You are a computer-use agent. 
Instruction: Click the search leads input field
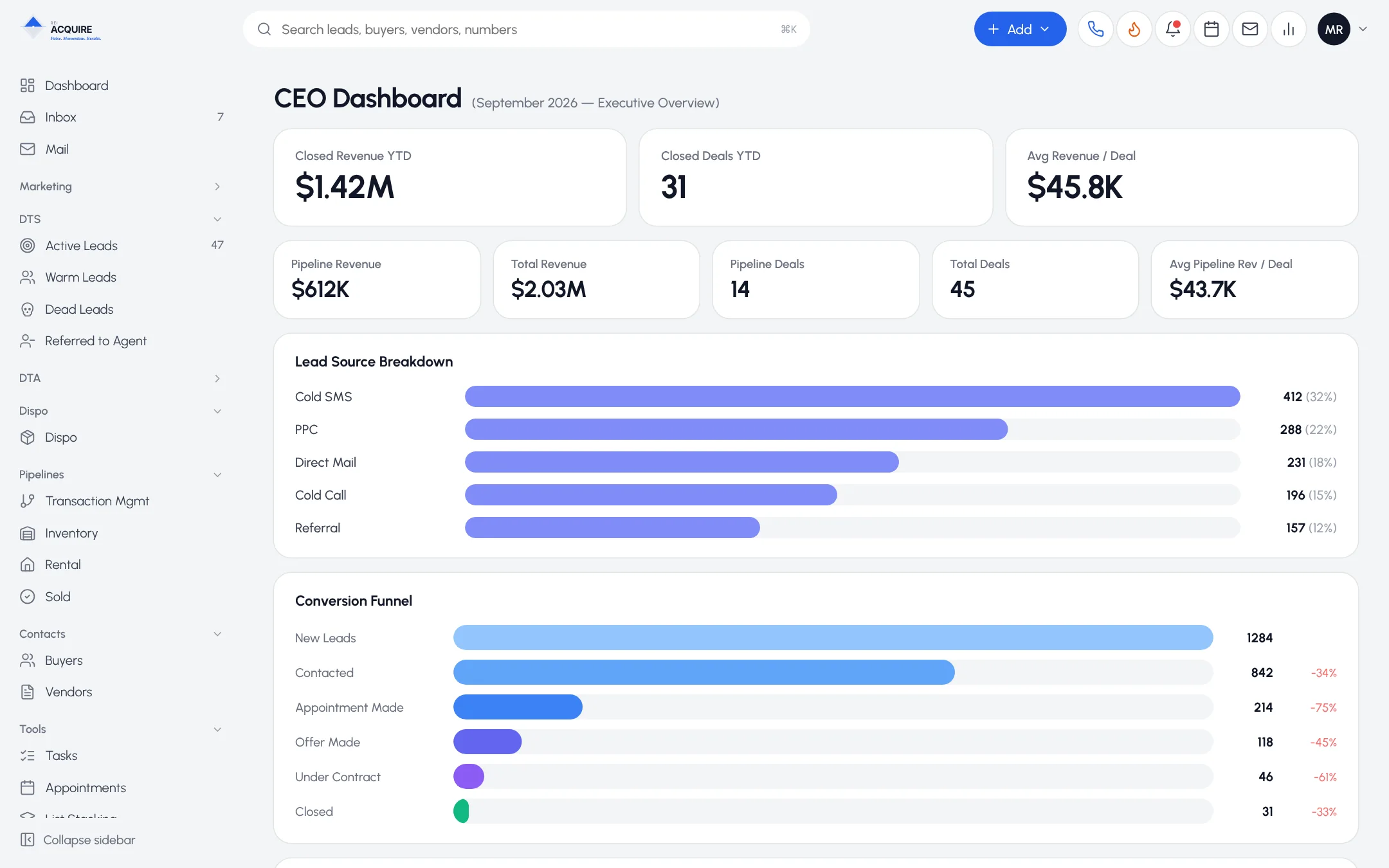(x=526, y=29)
